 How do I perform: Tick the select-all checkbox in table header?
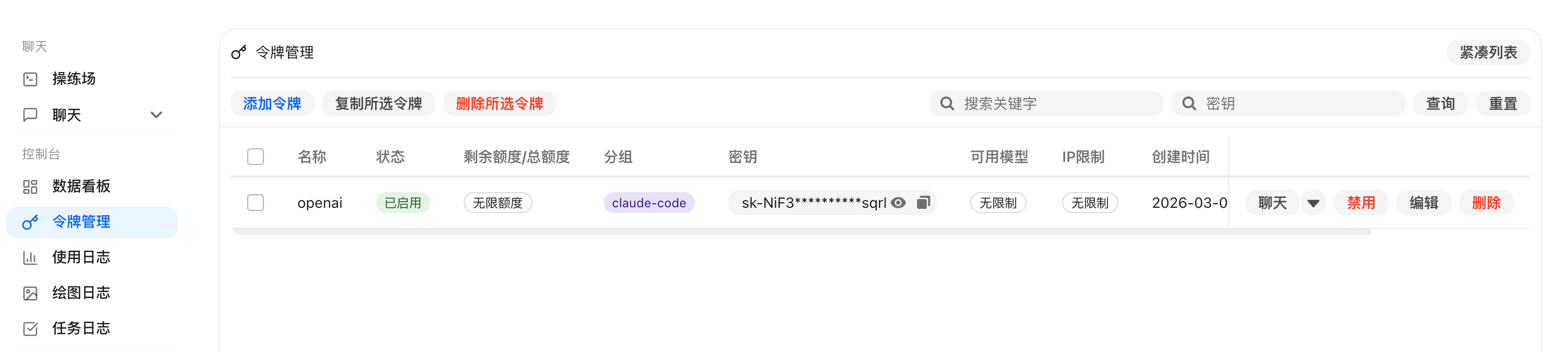pyautogui.click(x=256, y=157)
